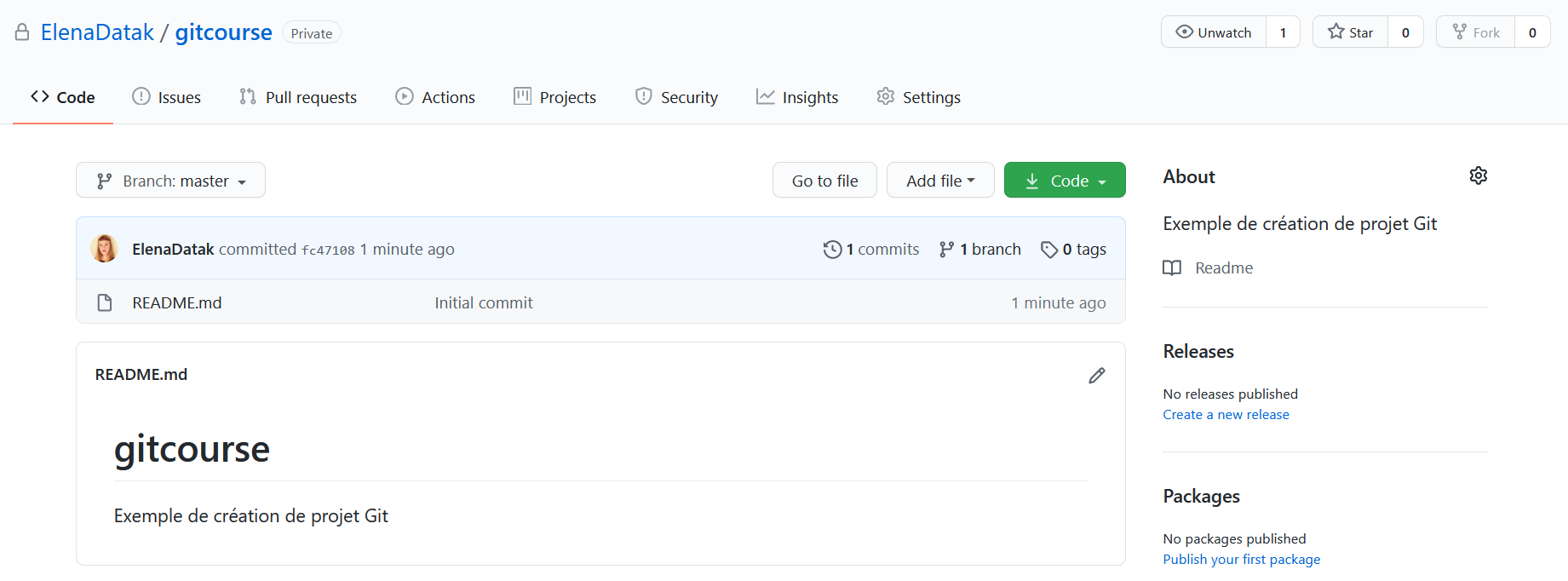
Task: Expand the Branch: master dropdown
Action: 170,181
